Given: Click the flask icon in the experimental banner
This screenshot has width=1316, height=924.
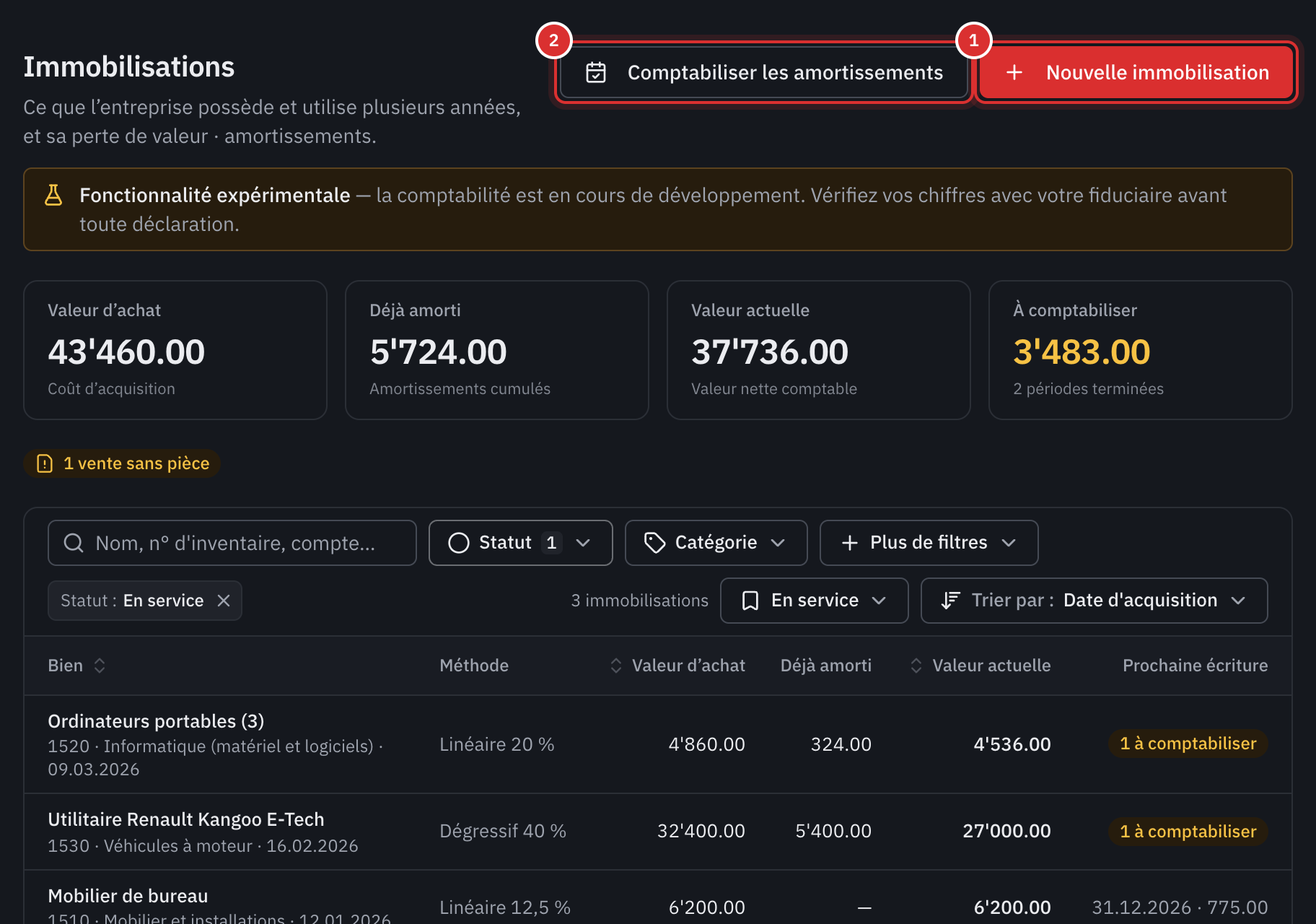Looking at the screenshot, I should click(x=53, y=195).
